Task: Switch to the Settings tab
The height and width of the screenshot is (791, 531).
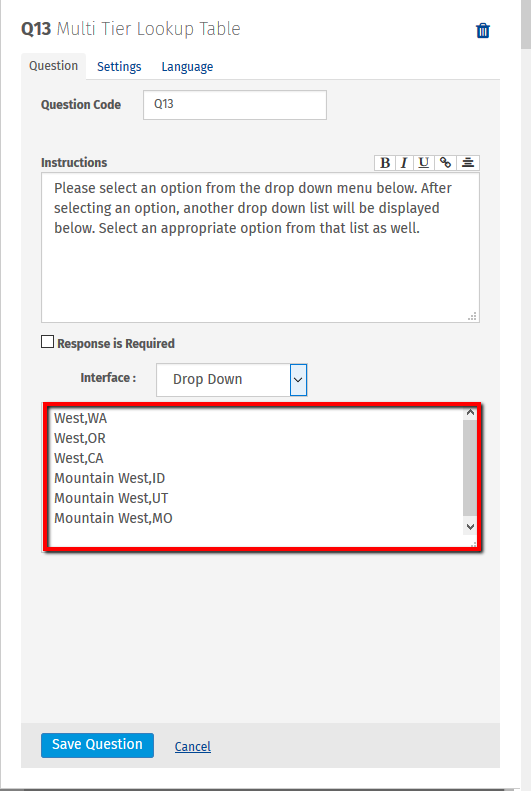Action: point(119,67)
